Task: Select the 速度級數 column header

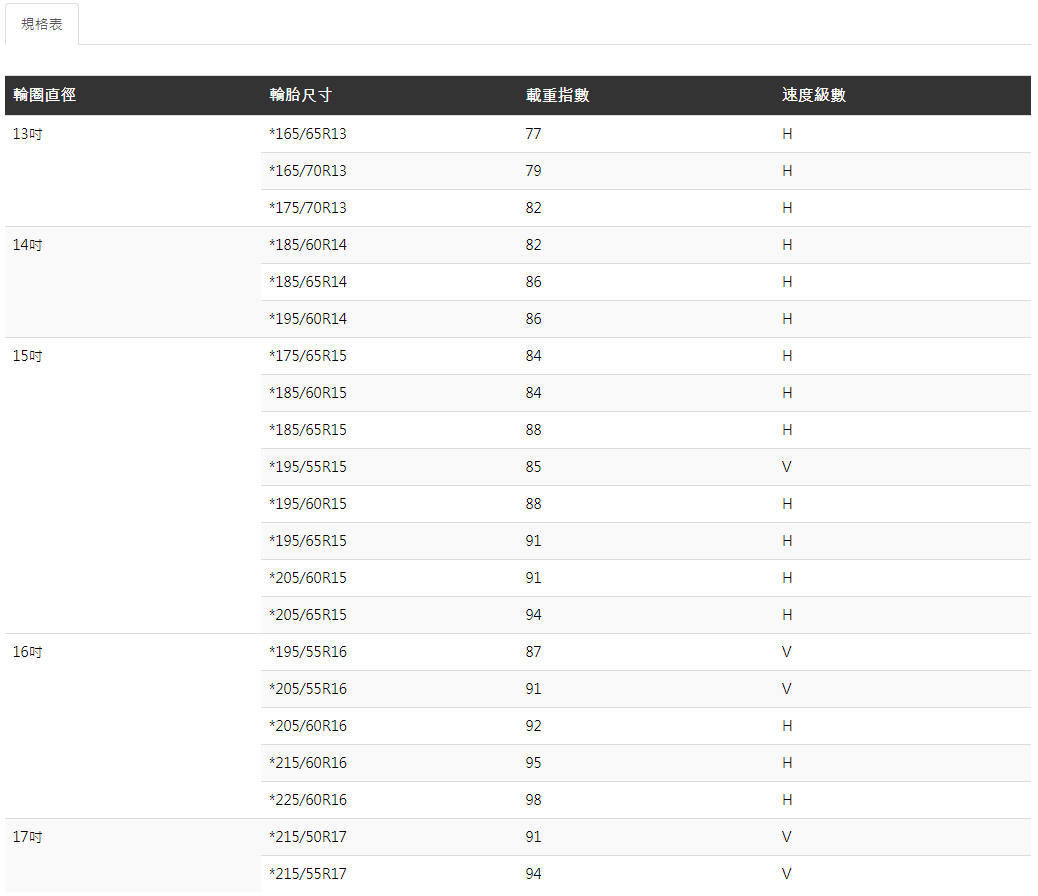Action: pyautogui.click(x=813, y=95)
